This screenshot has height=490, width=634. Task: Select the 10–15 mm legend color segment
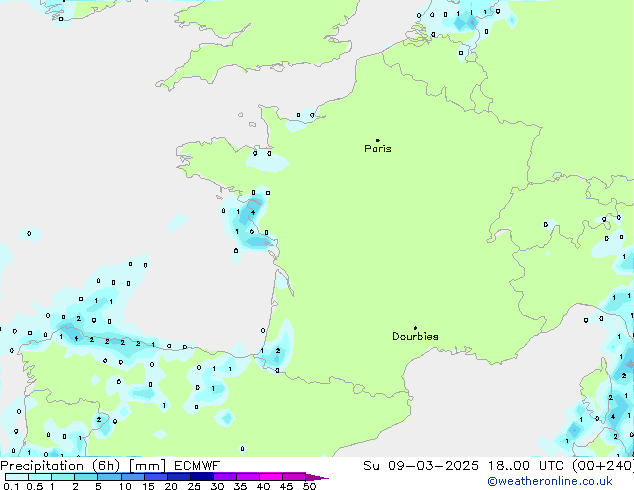coord(132,477)
